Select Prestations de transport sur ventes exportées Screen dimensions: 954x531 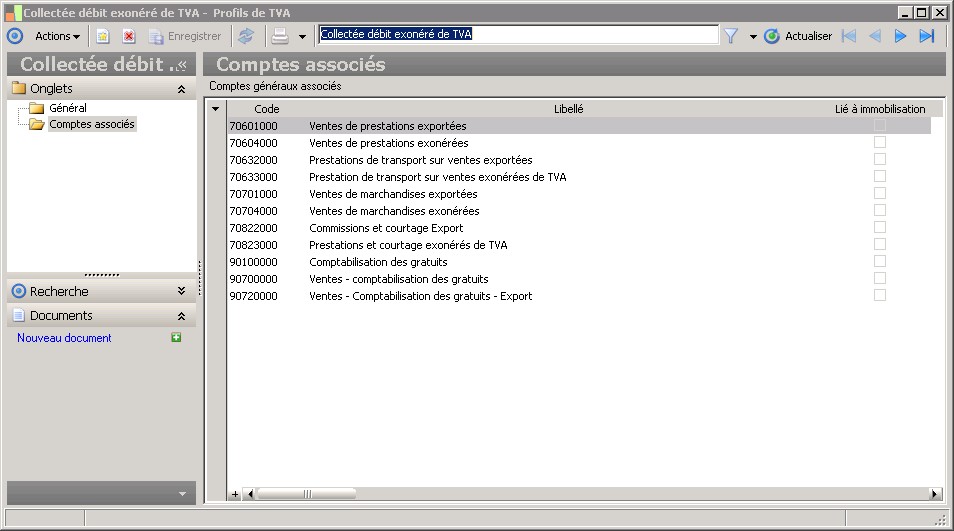420,160
